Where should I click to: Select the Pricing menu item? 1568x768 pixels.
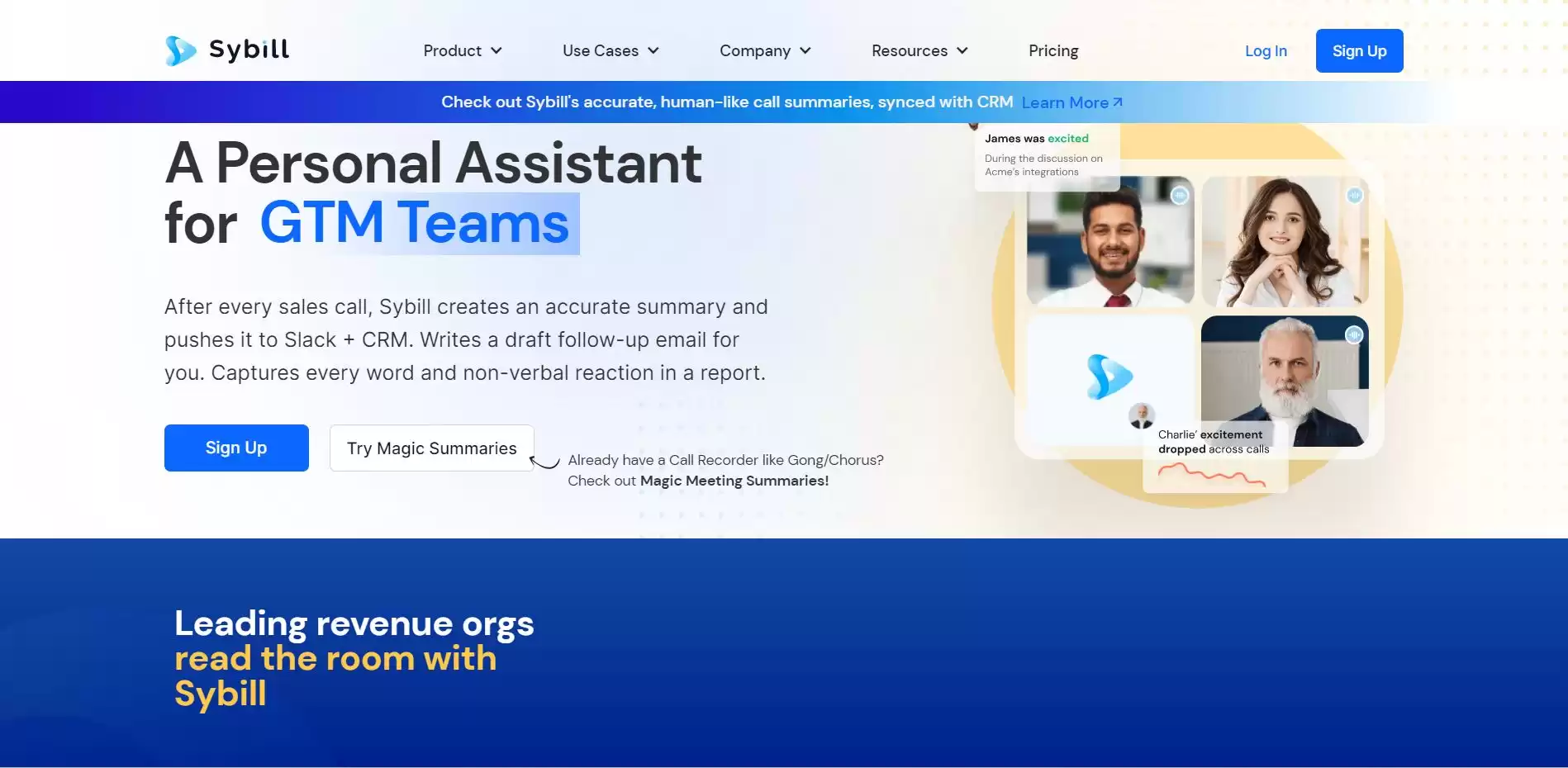click(x=1052, y=50)
